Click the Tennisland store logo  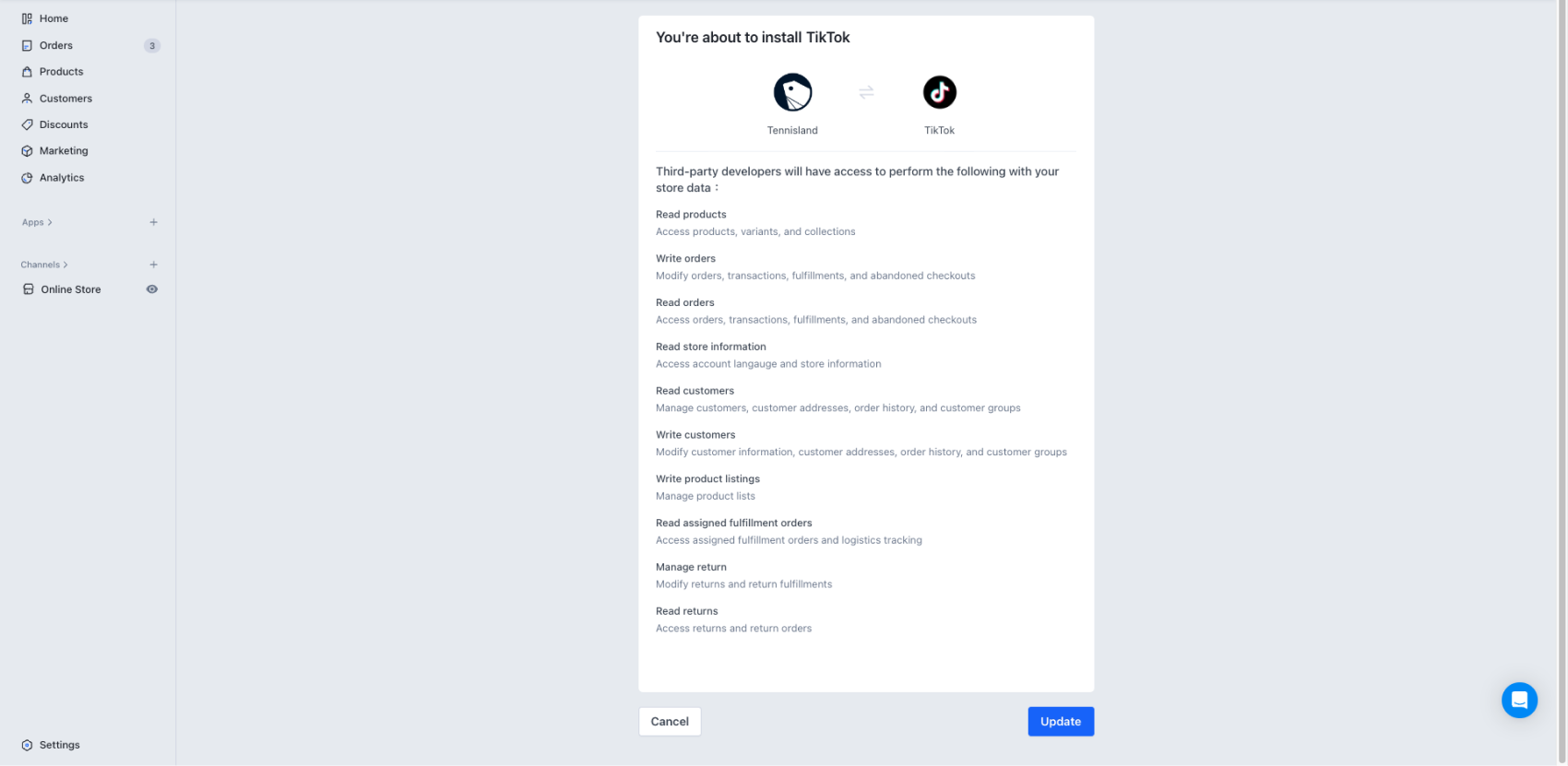pyautogui.click(x=792, y=92)
